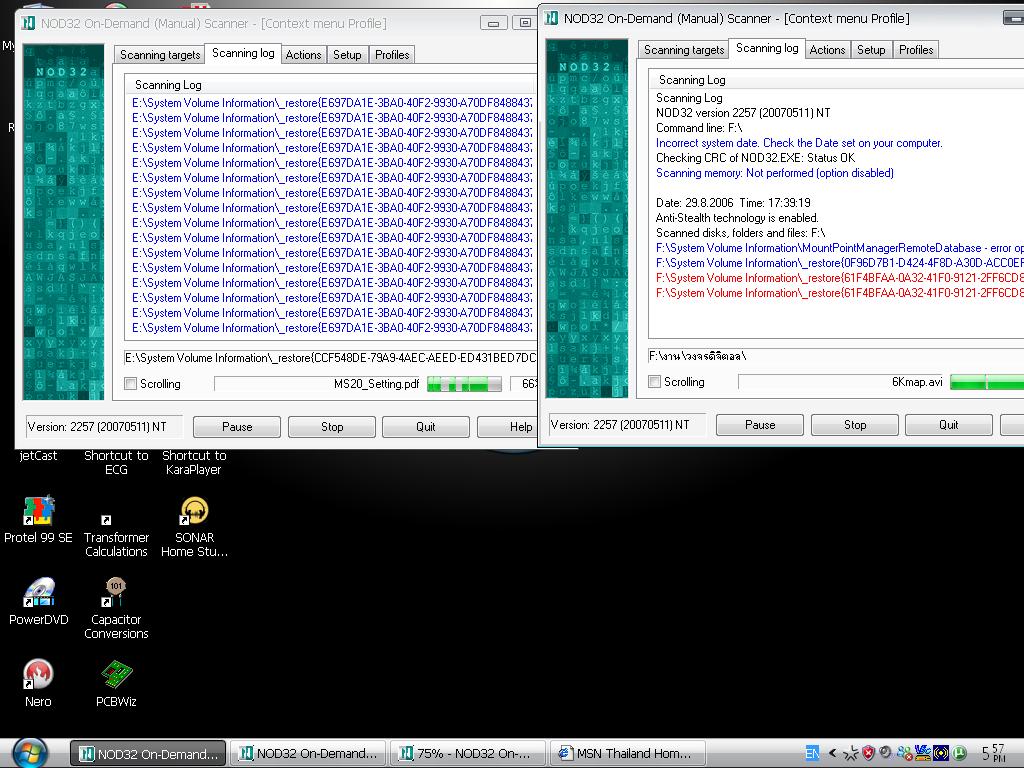Click the right window's NOD32 title bar icon
Viewport: 1024px width, 768px height.
pos(552,18)
